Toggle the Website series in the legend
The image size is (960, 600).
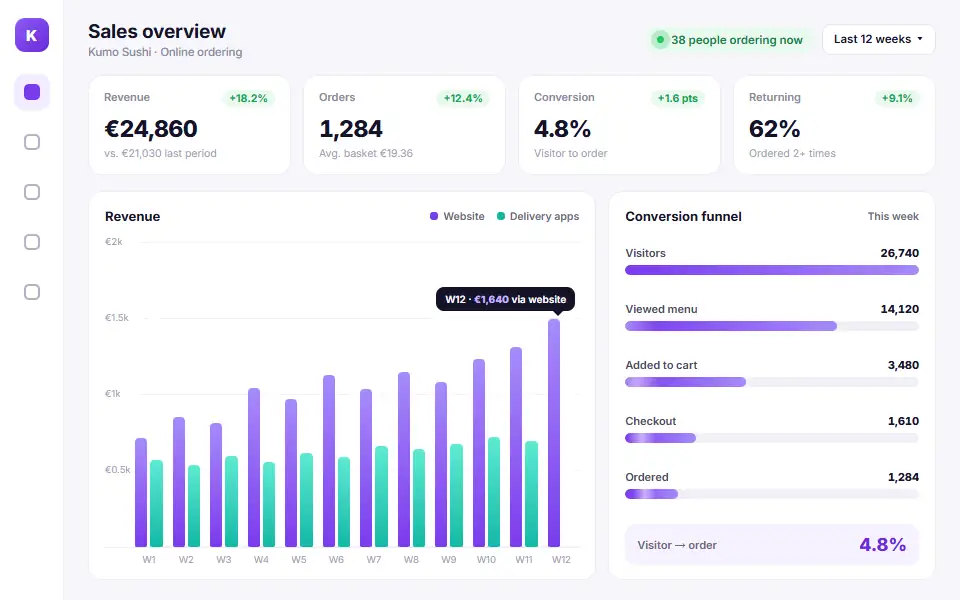pos(457,216)
